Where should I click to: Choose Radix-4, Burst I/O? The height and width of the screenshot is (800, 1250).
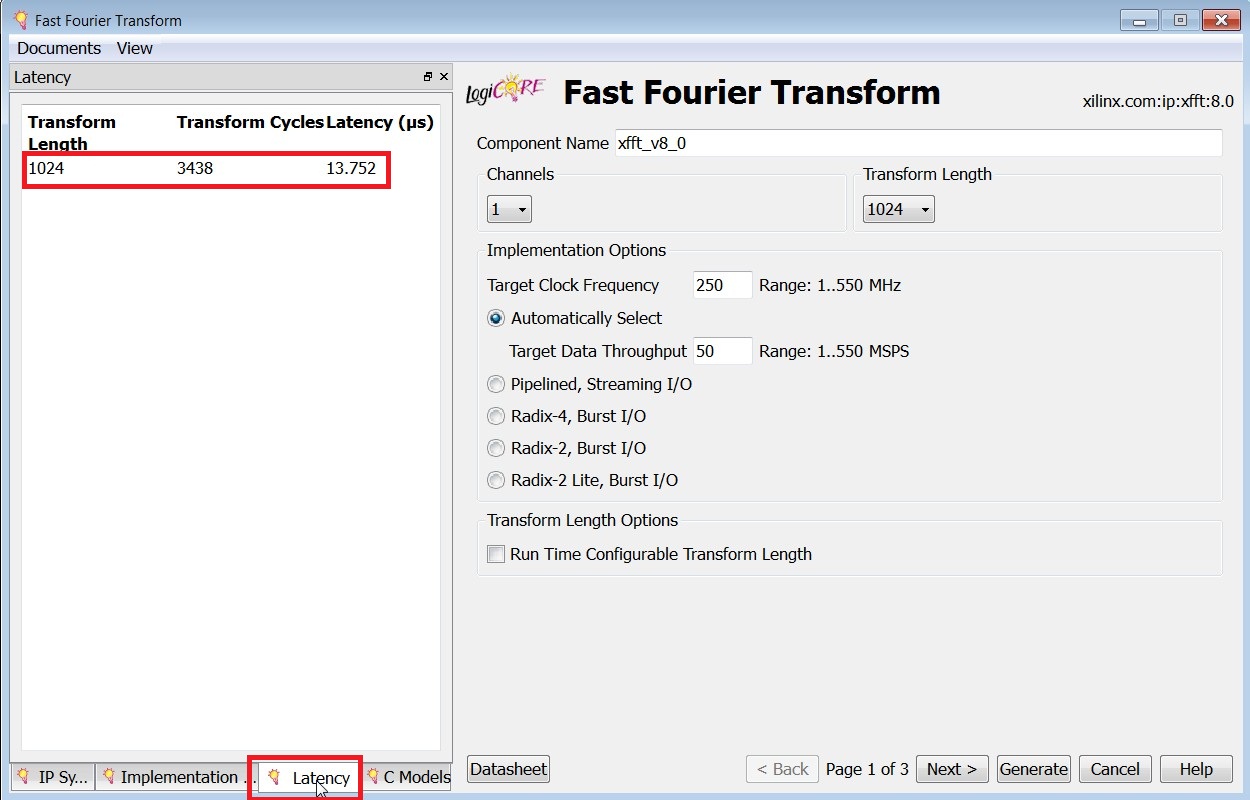(x=496, y=416)
